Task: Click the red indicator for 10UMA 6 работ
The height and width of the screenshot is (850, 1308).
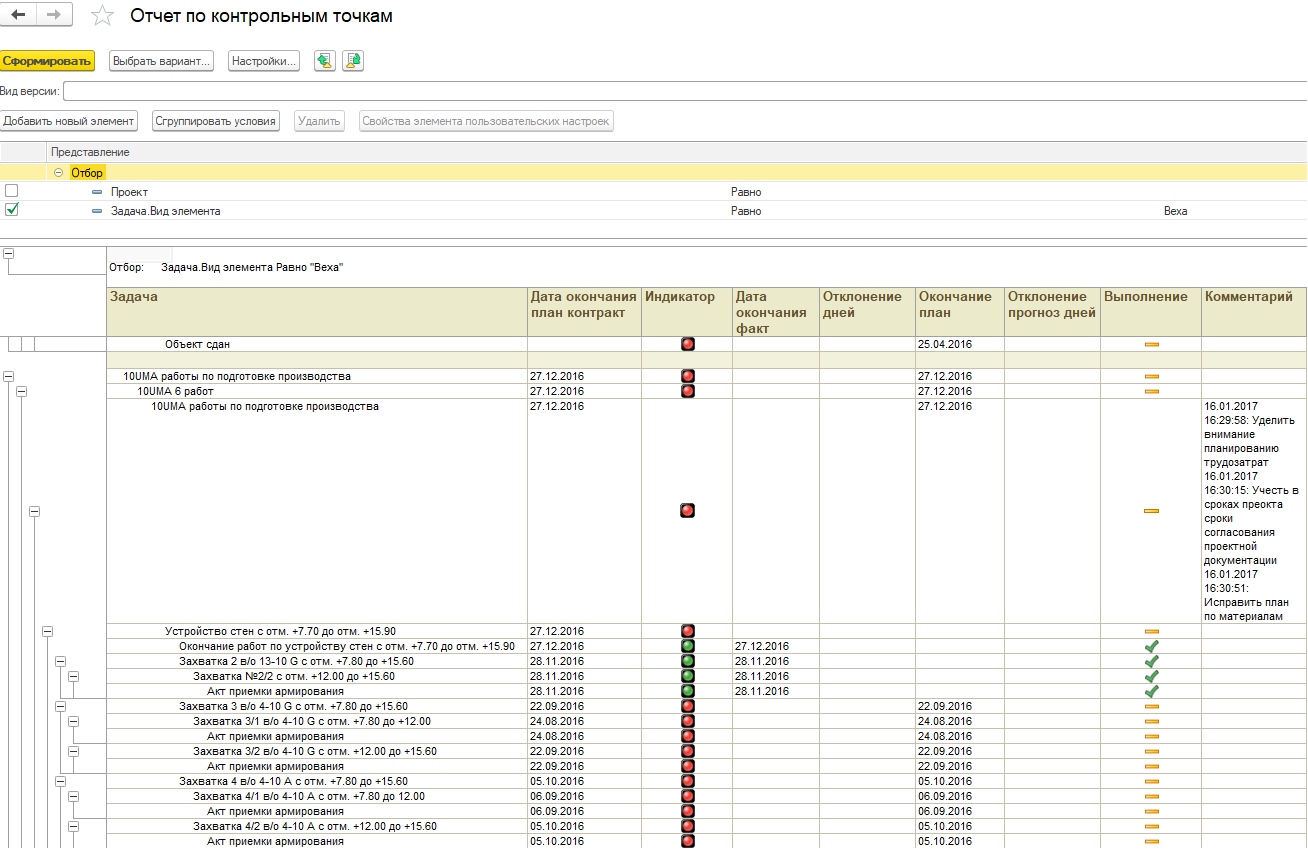Action: (x=687, y=391)
